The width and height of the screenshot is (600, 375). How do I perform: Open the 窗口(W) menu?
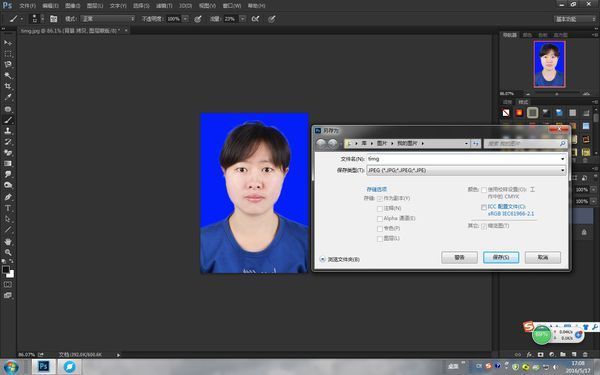(232, 6)
